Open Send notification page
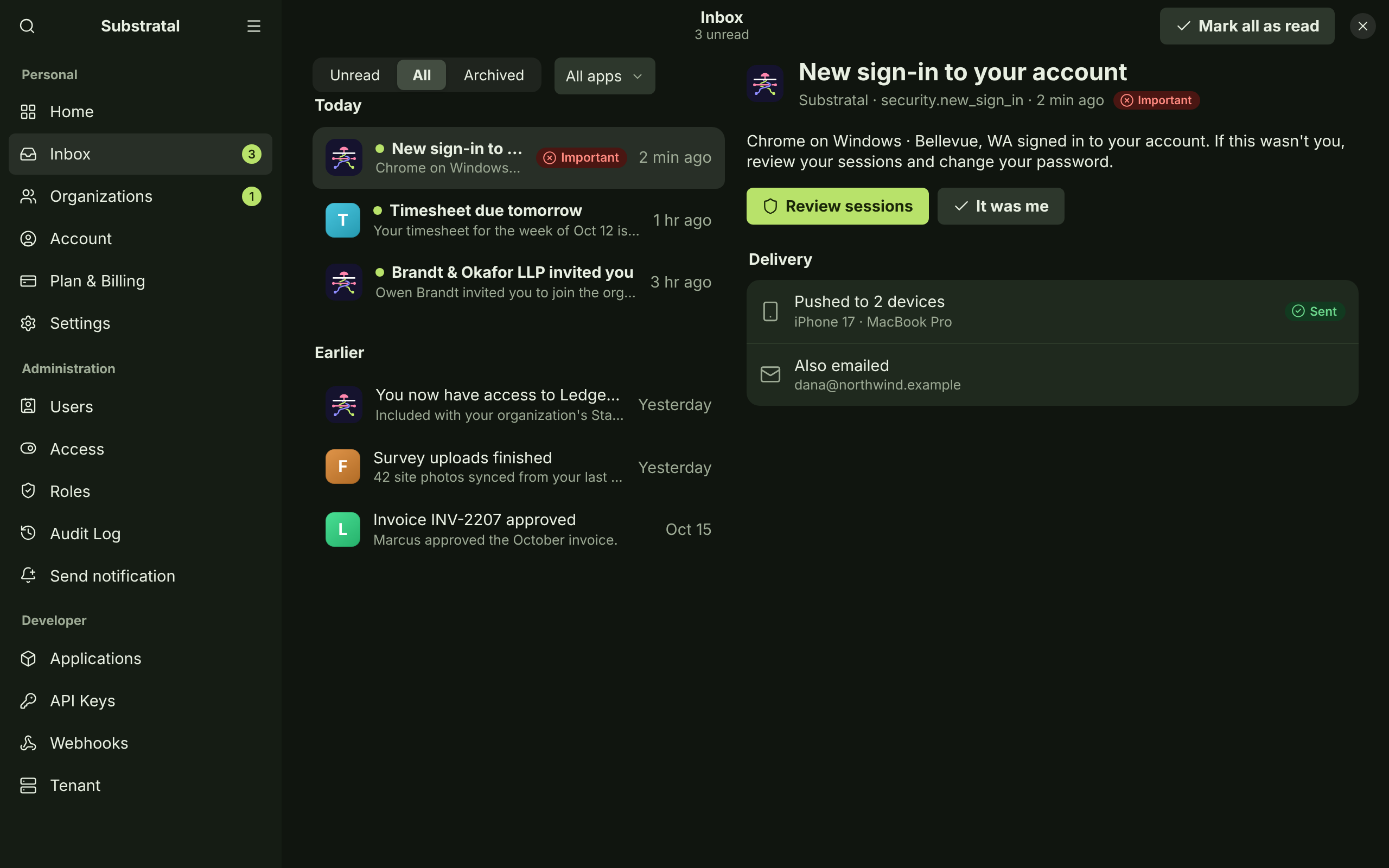1389x868 pixels. (x=140, y=576)
